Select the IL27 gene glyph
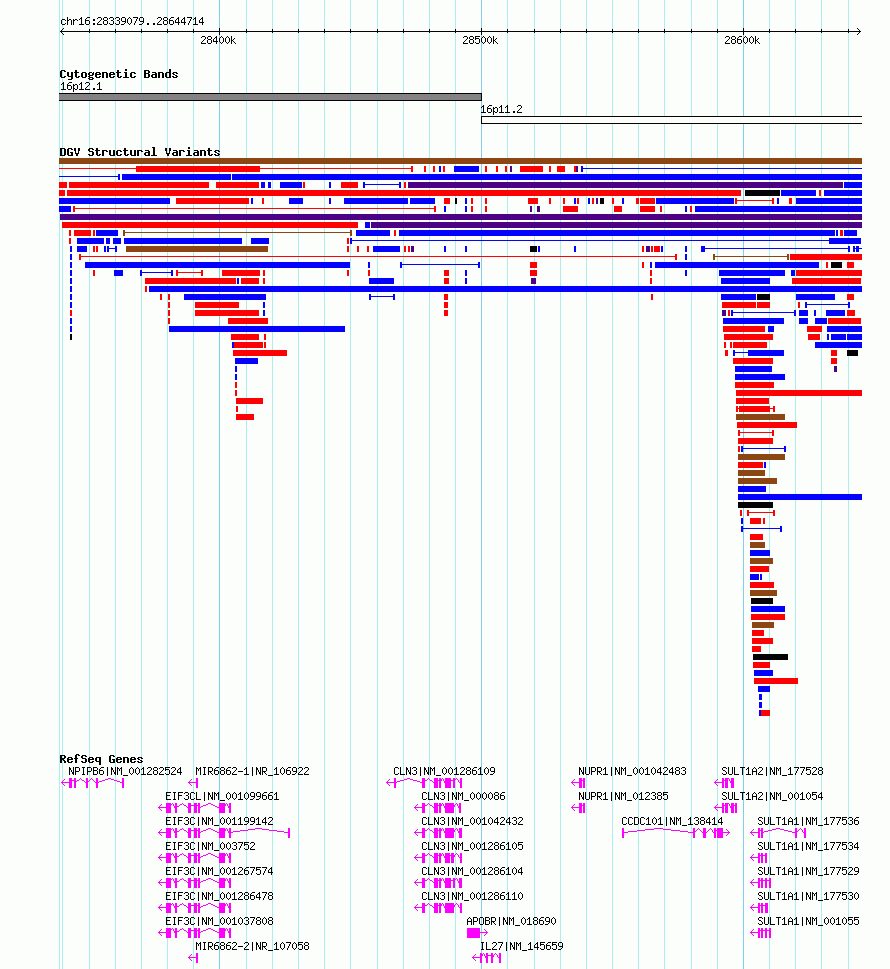 (486, 958)
